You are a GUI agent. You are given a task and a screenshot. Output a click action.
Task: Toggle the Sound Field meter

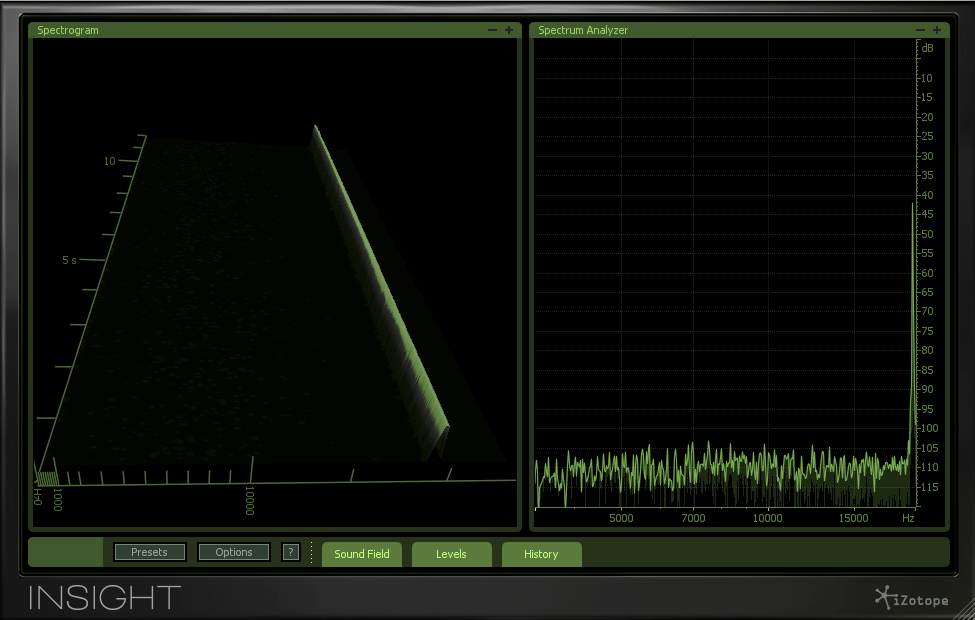(x=362, y=554)
